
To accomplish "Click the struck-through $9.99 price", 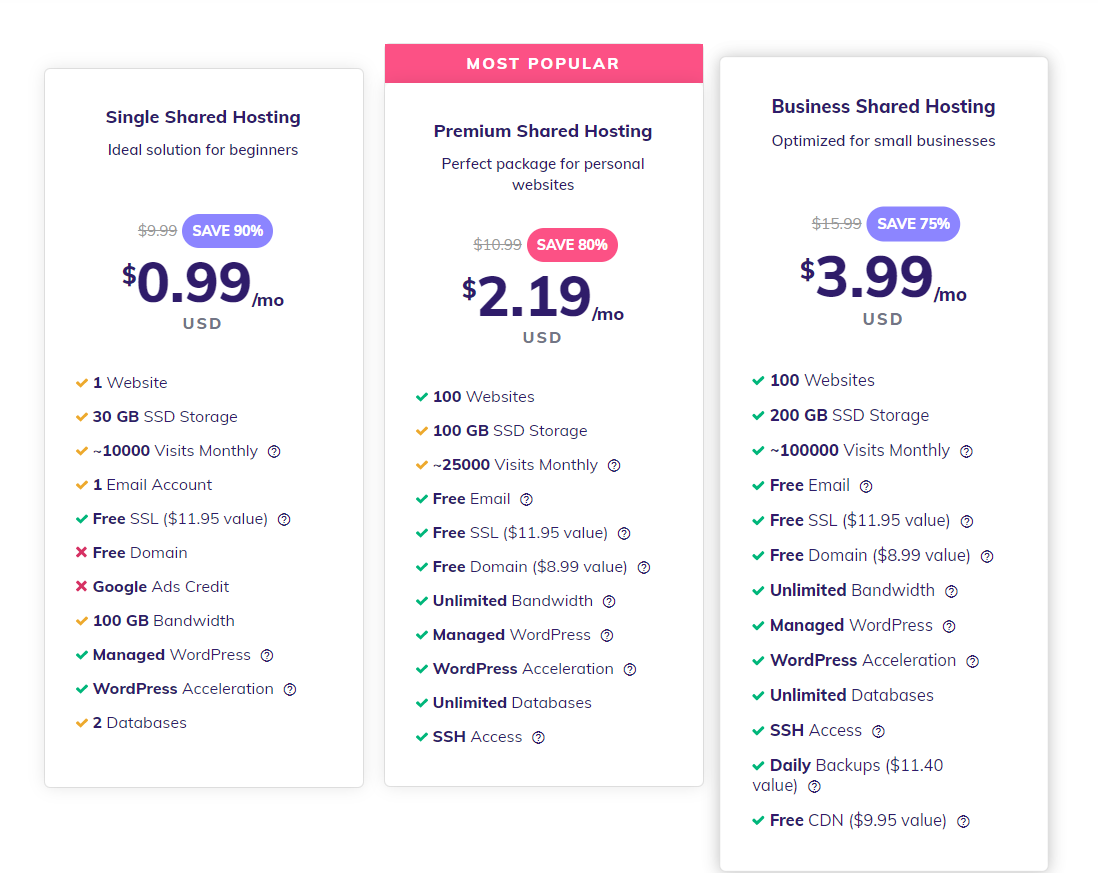I will pyautogui.click(x=158, y=230).
